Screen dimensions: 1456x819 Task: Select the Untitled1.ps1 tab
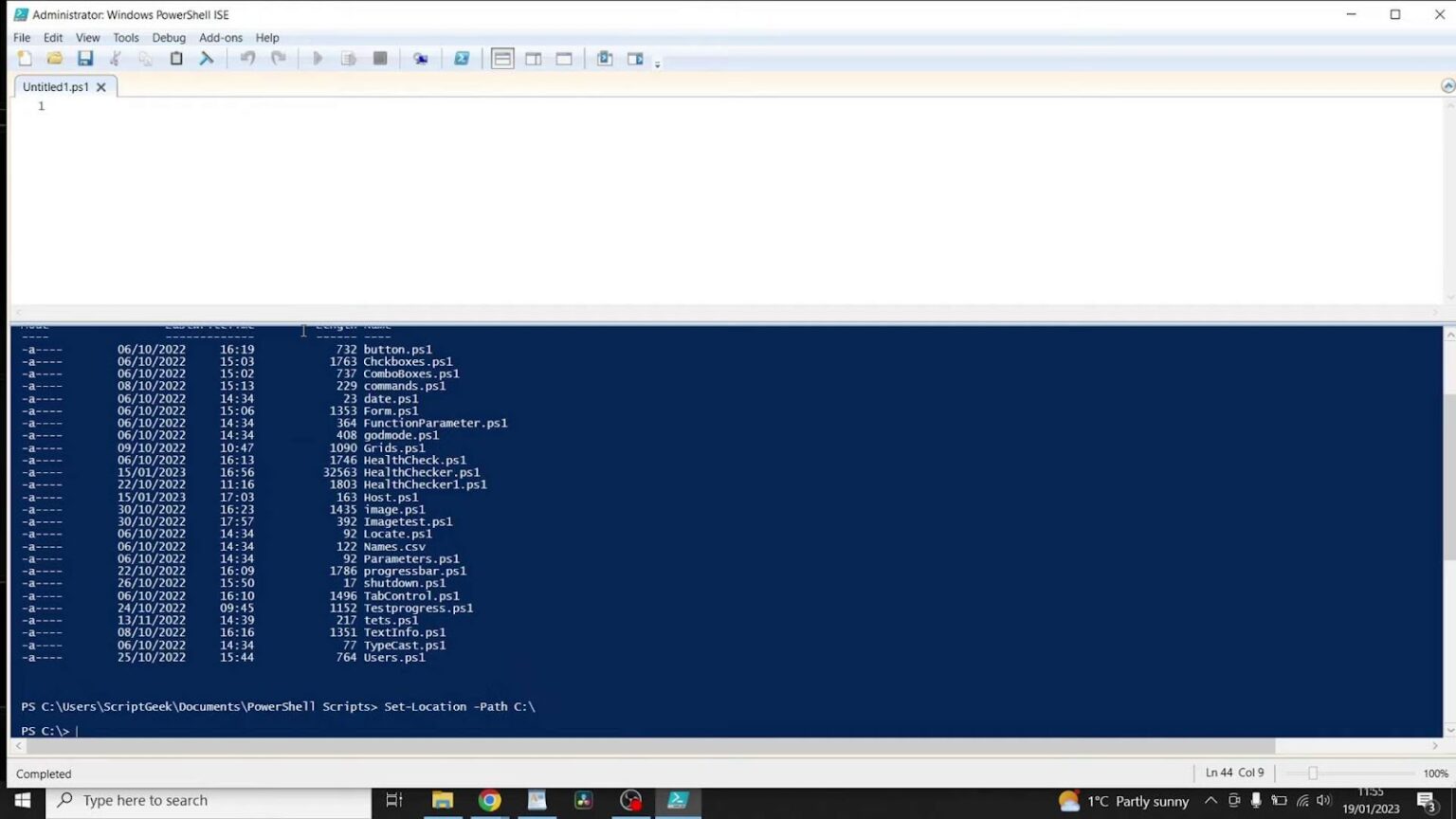point(55,86)
